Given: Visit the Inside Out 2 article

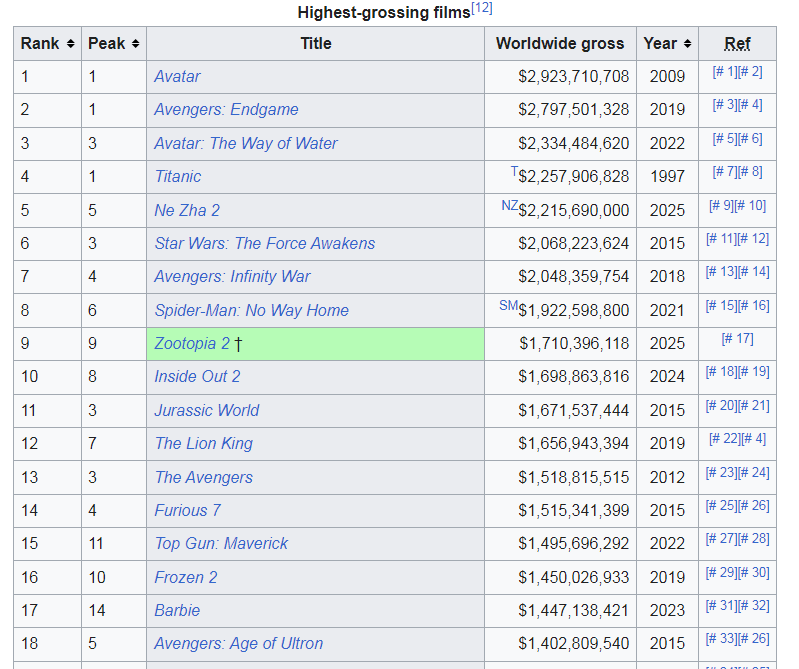Looking at the screenshot, I should pyautogui.click(x=197, y=376).
